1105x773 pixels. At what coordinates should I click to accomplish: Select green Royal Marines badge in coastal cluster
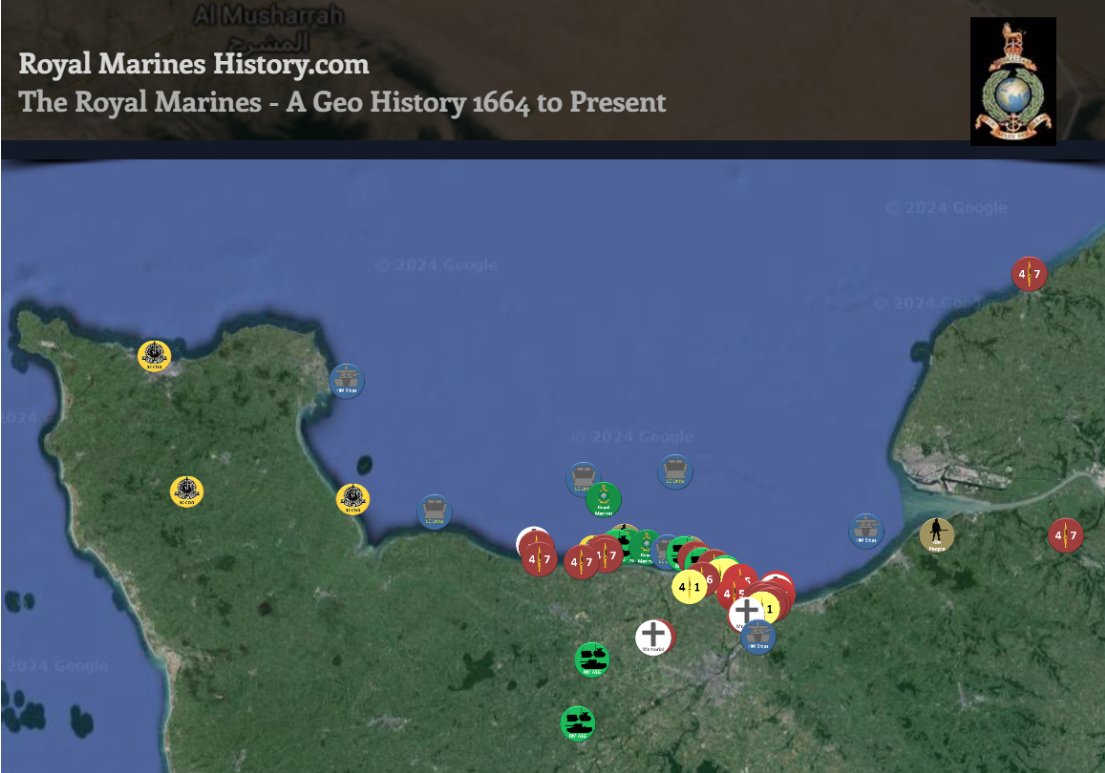tap(645, 548)
